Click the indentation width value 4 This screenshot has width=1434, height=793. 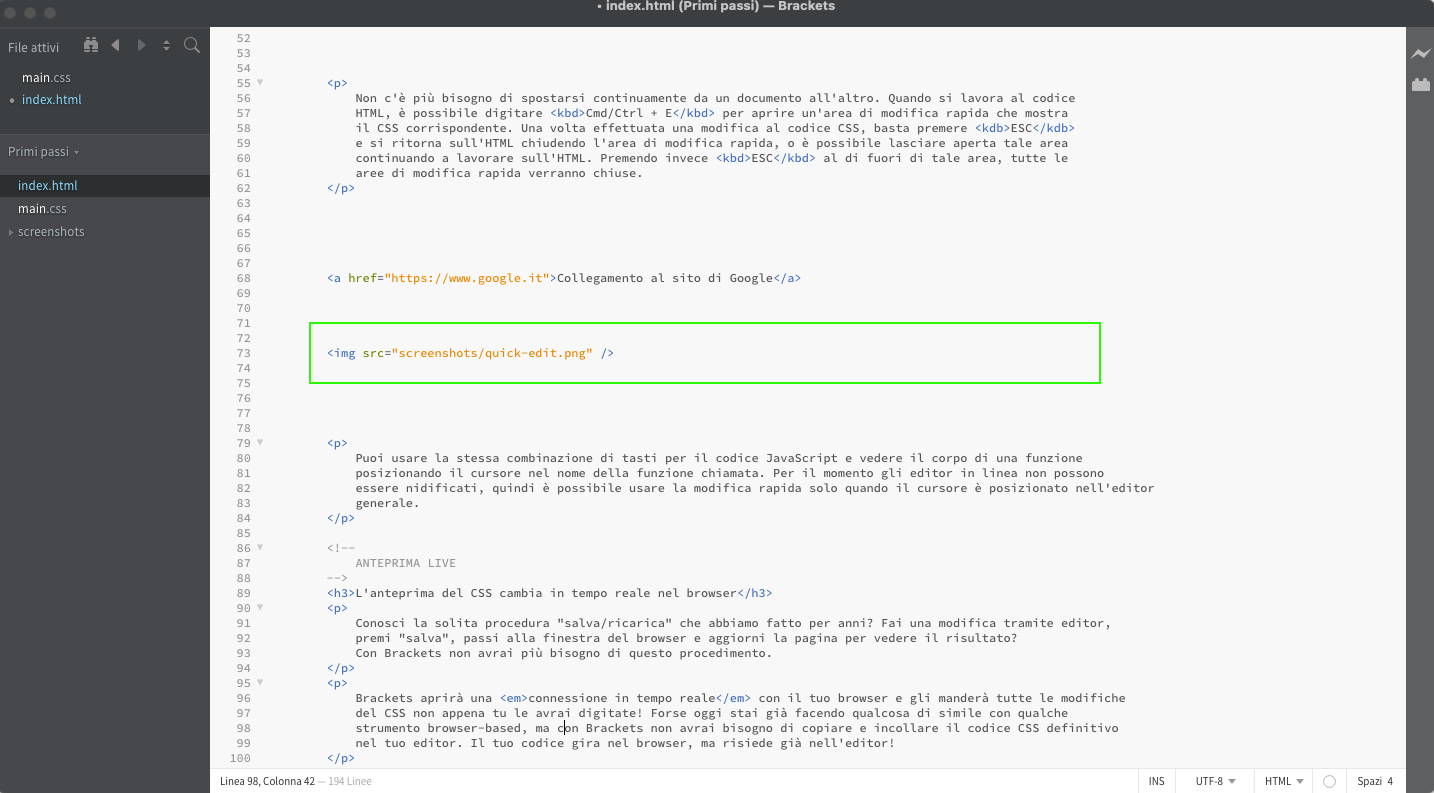coord(1389,781)
